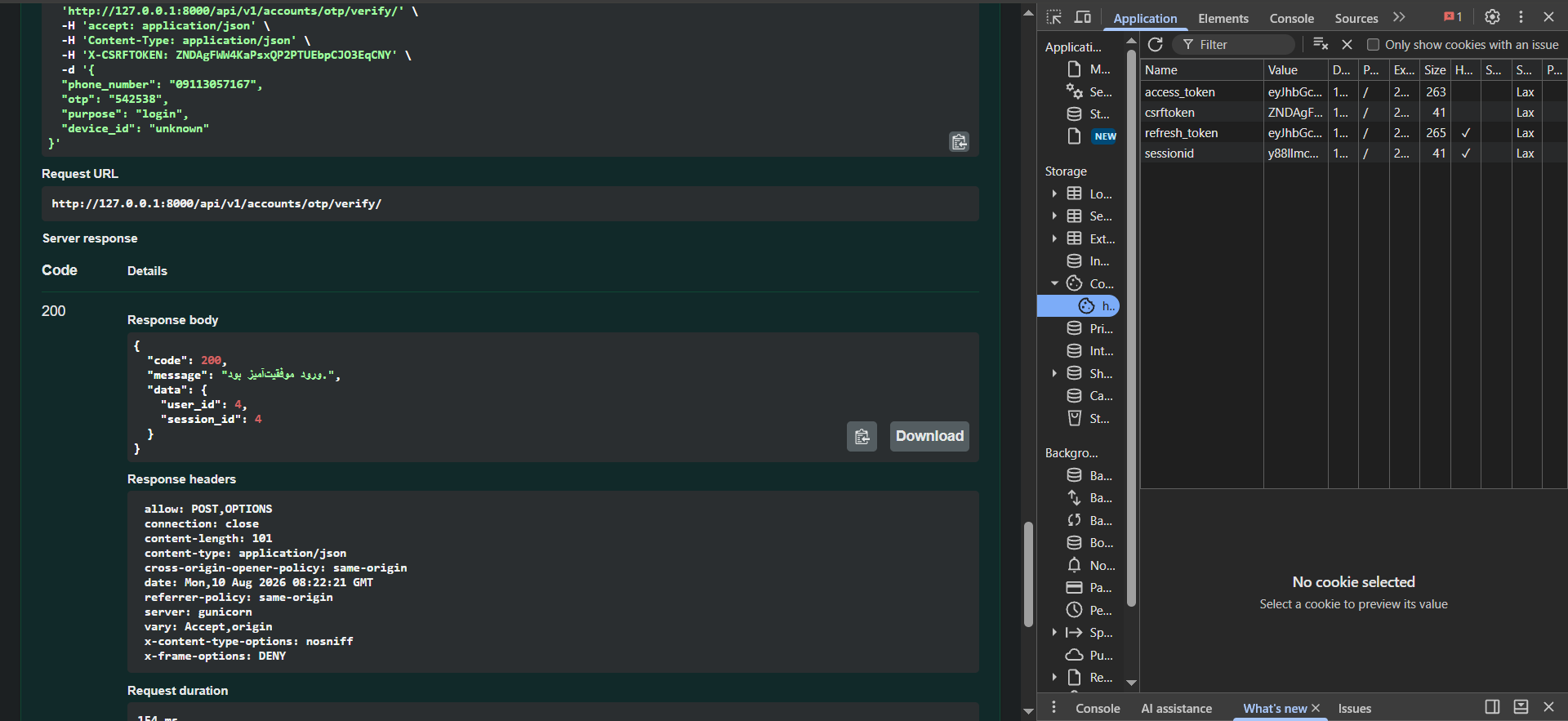
Task: Toggle the device toolbar icon
Action: click(1083, 17)
